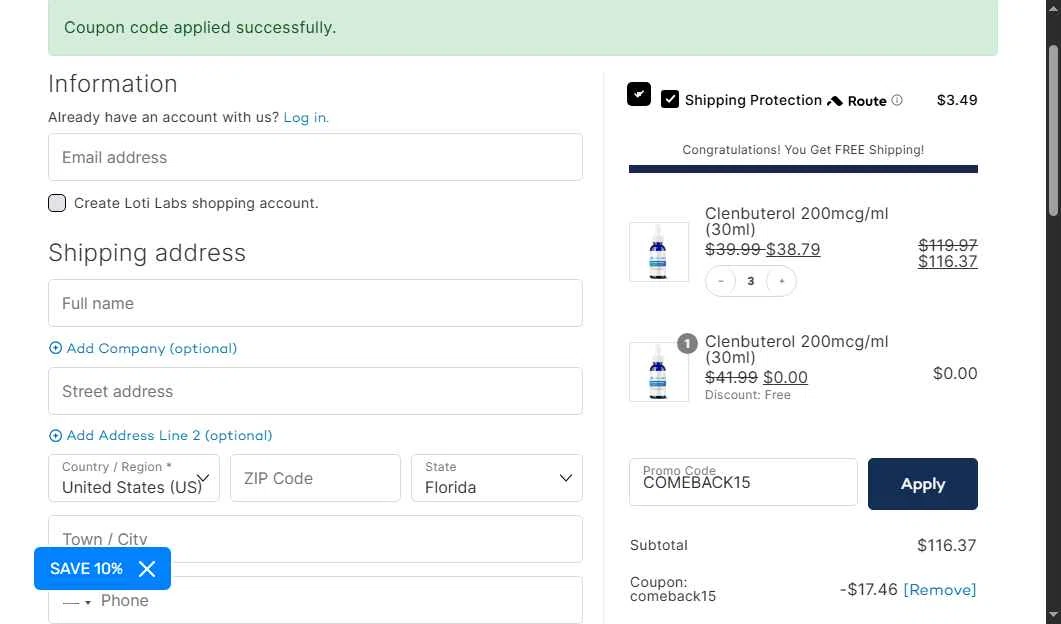
Task: Click the Shipping Protection price $3.49
Action: coord(957,100)
